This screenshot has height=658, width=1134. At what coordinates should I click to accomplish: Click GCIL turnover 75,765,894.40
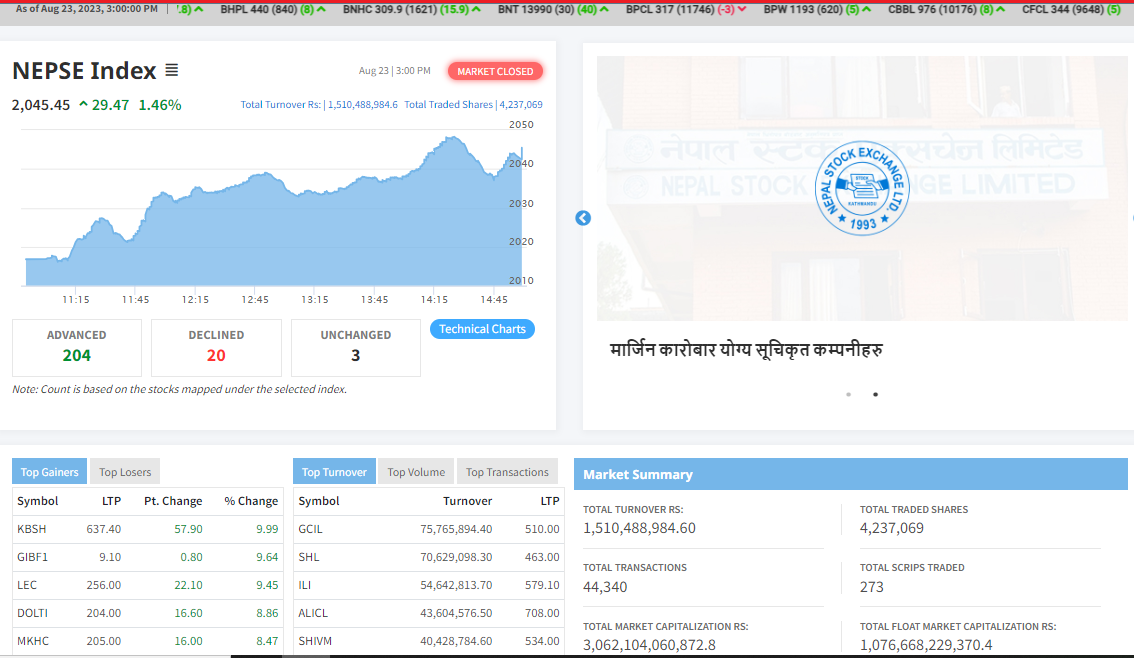coord(456,529)
